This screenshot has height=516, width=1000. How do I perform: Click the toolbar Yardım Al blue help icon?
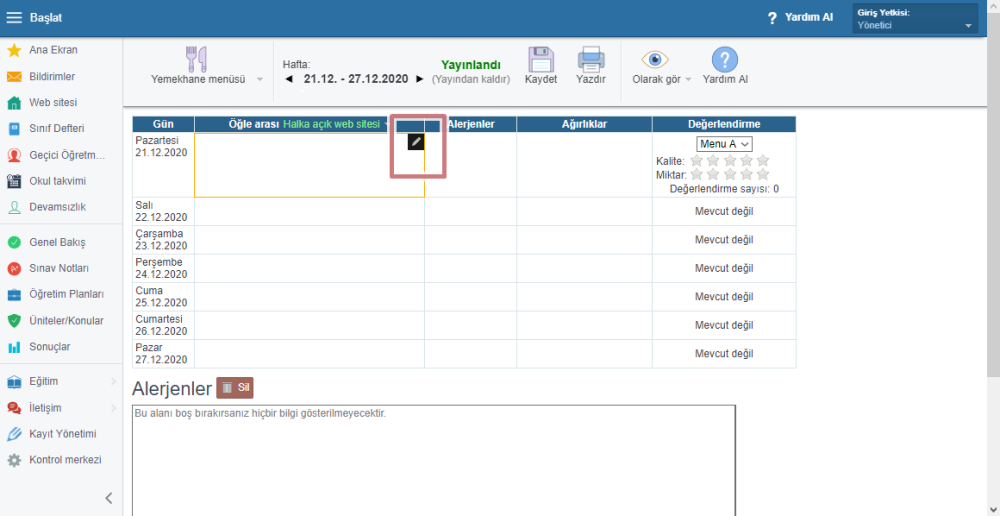[724, 59]
